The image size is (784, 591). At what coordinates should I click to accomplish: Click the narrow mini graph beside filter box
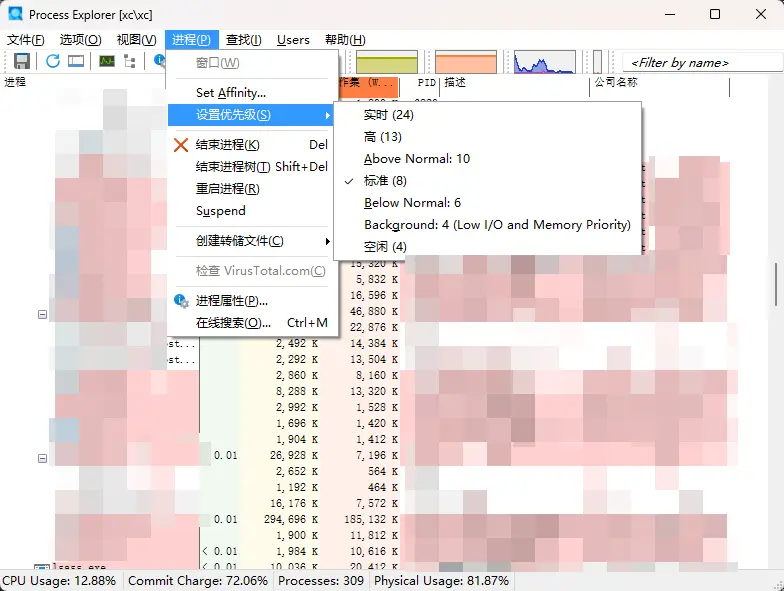[x=598, y=62]
